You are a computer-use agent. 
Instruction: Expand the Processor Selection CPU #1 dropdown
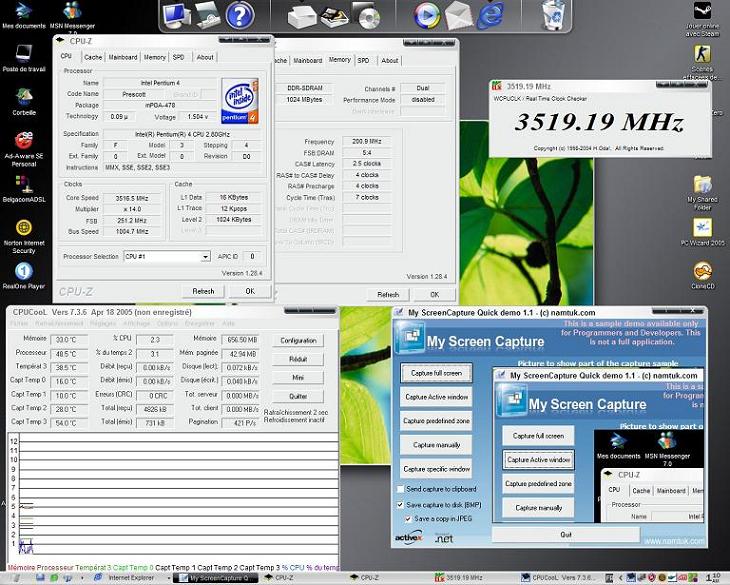point(205,257)
